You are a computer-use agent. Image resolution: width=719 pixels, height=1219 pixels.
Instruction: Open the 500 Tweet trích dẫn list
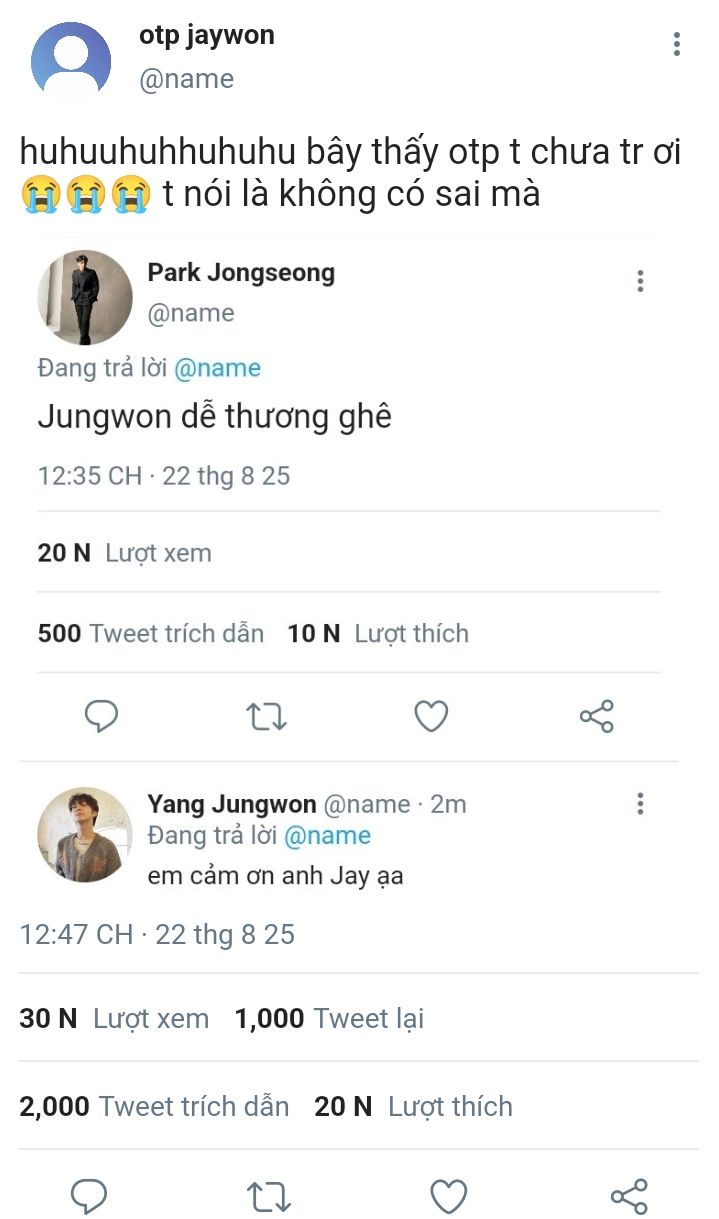tap(151, 633)
